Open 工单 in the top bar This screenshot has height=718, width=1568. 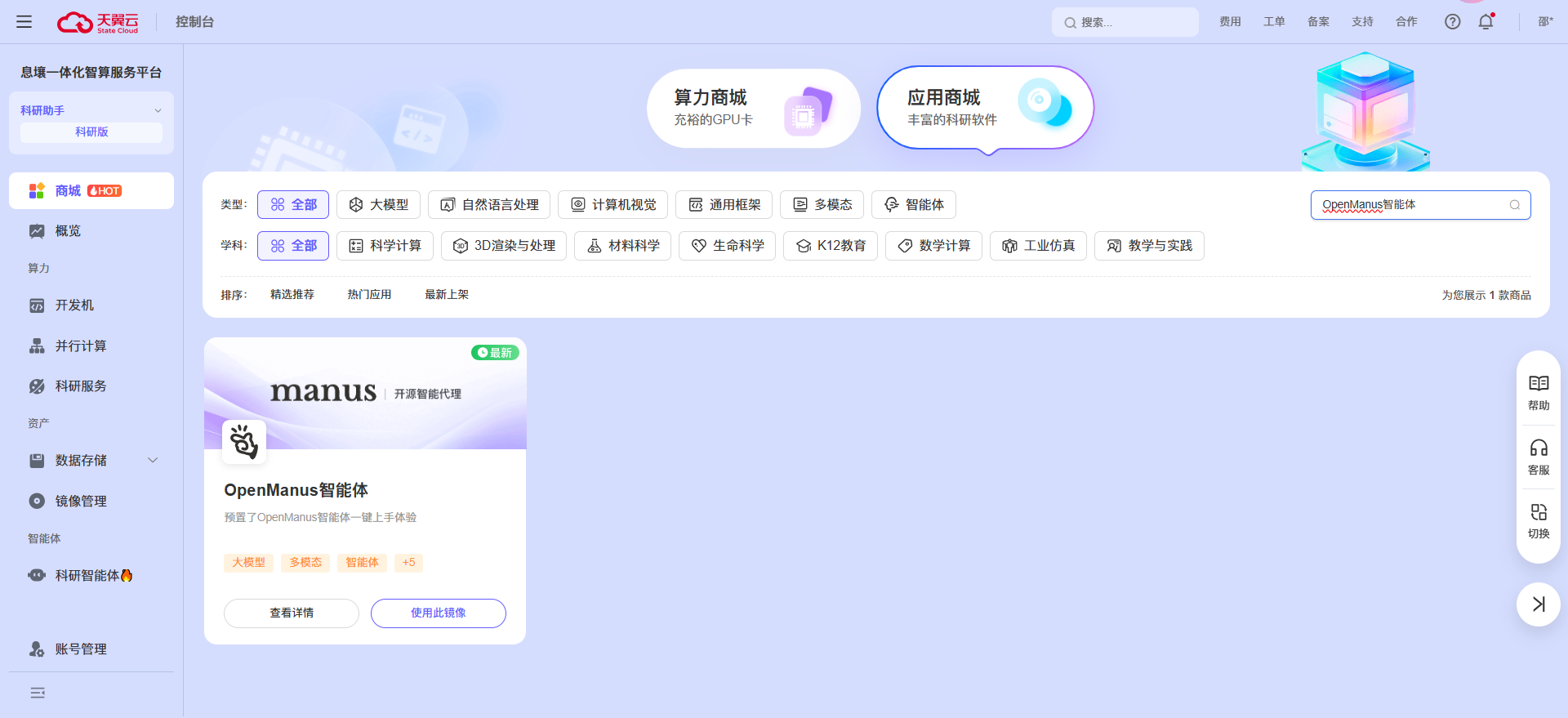click(1274, 22)
